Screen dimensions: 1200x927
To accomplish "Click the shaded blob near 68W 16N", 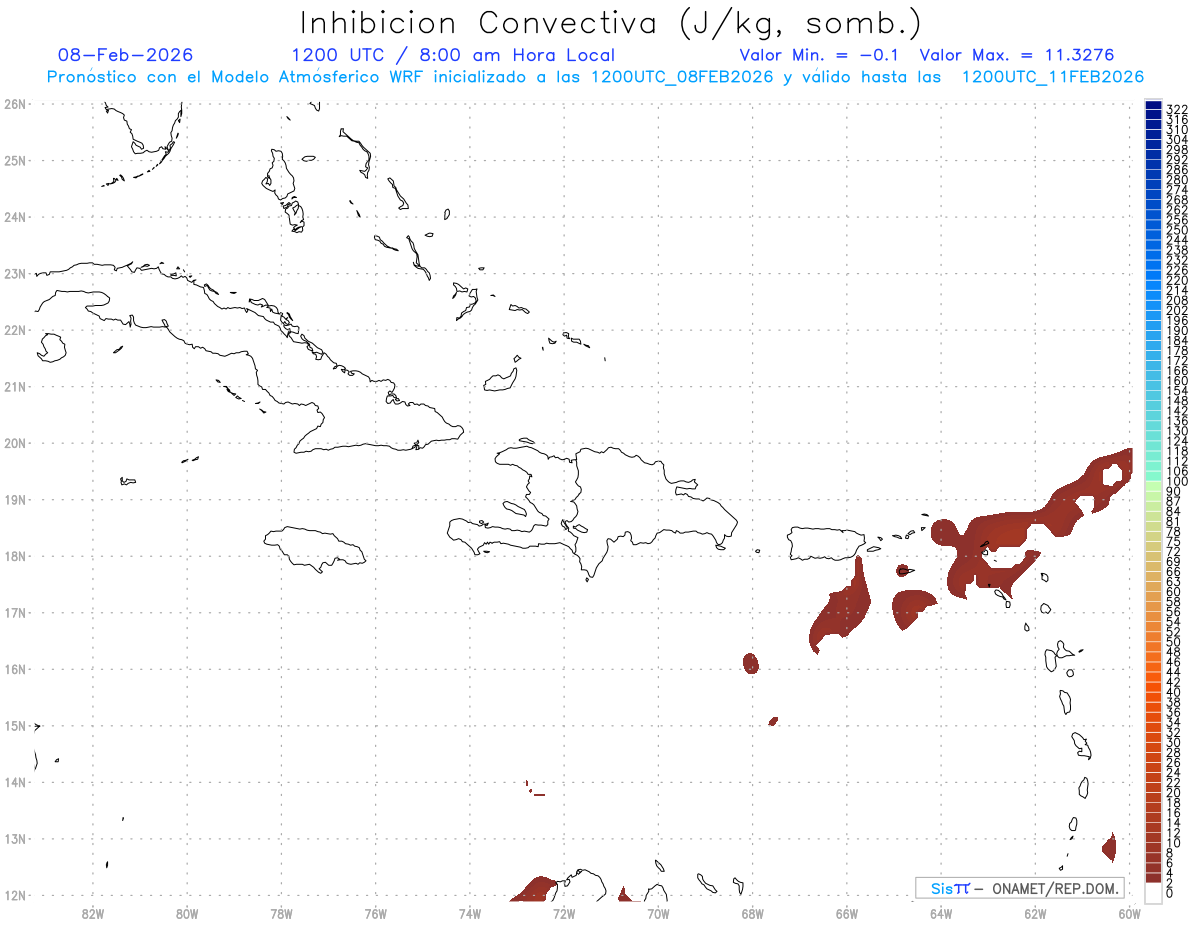I will click(751, 663).
